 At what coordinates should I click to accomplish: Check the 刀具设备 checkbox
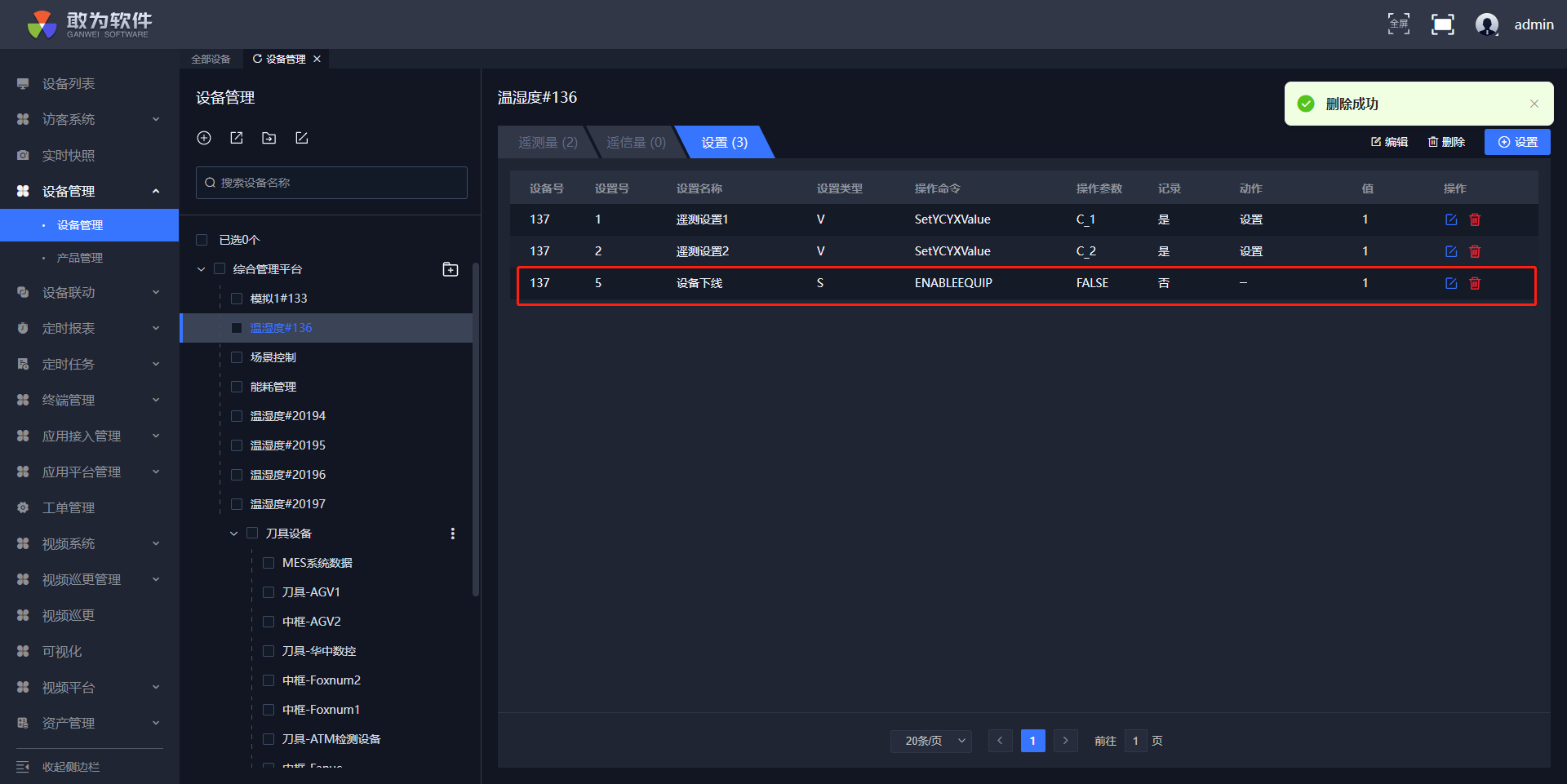[252, 534]
